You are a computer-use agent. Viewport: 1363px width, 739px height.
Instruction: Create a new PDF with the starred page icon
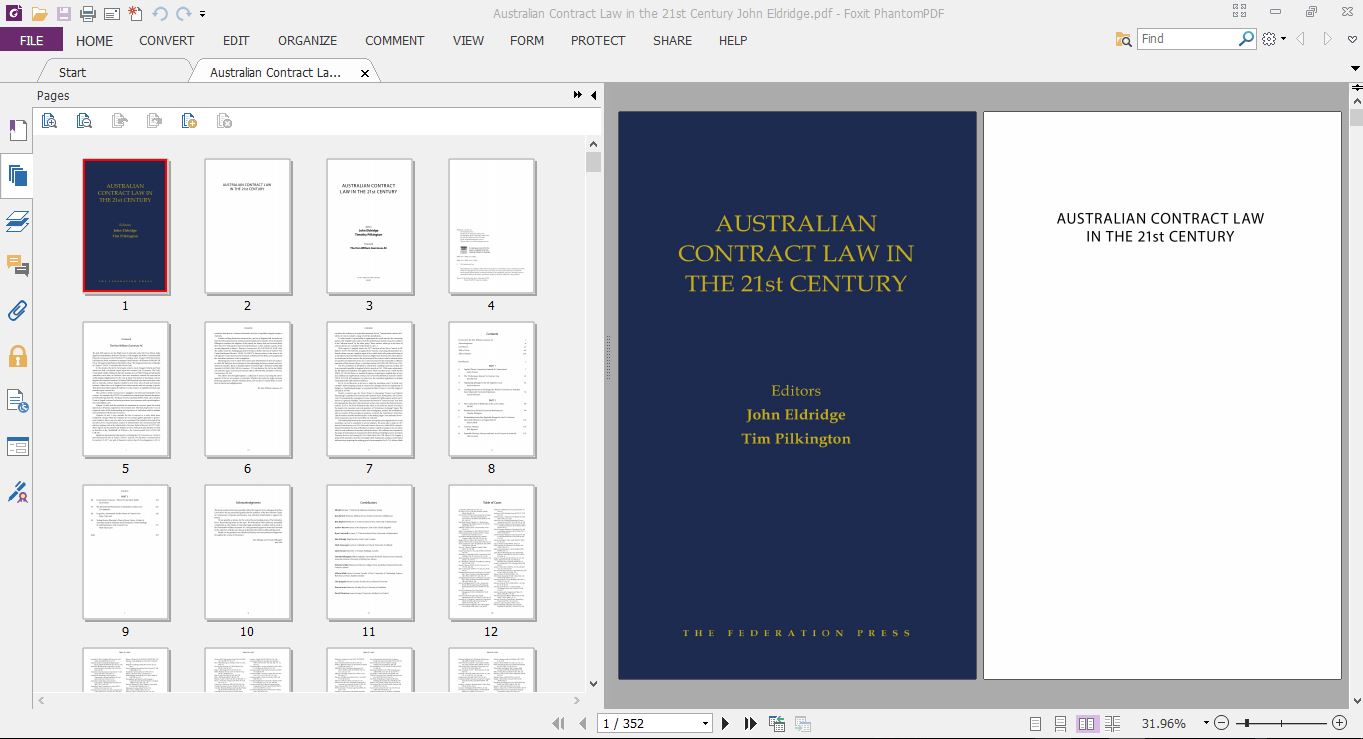(135, 14)
